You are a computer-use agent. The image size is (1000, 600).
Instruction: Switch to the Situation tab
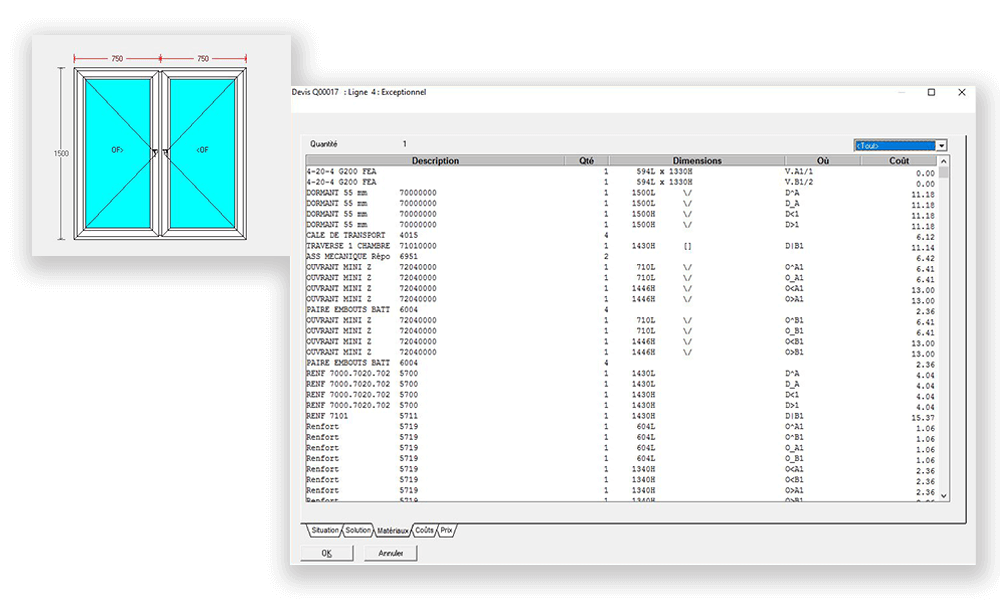[x=324, y=530]
